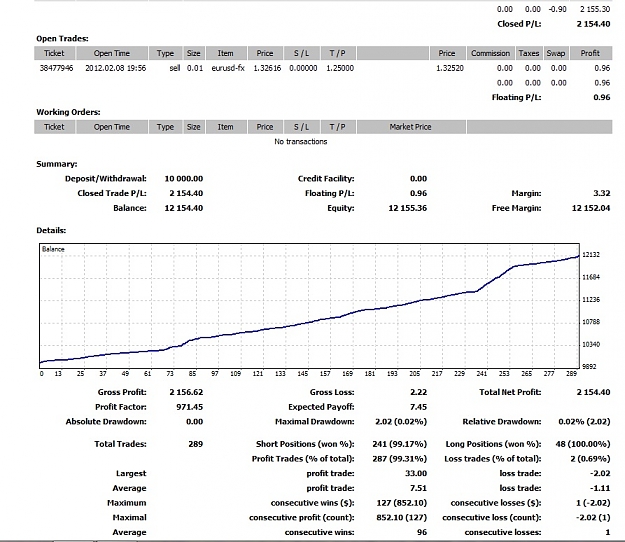
Task: Click the Summary heading
Action: 57,164
